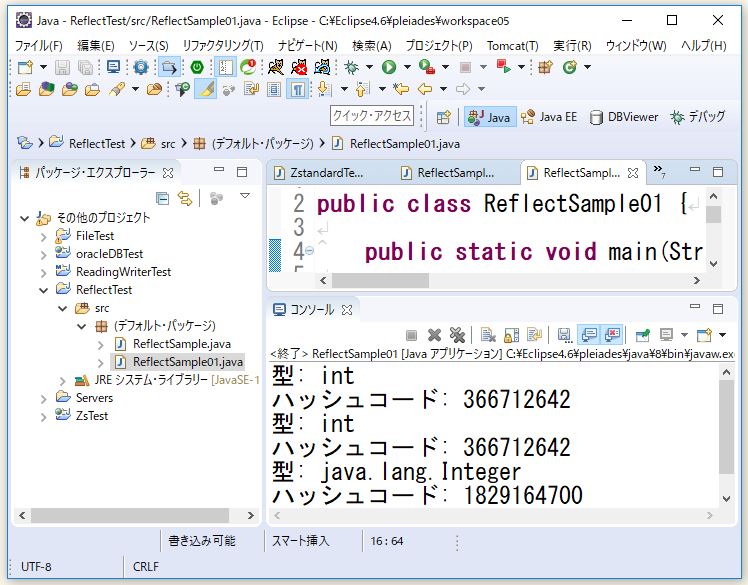Open the New wizard dropdown arrow
748x585 pixels.
[x=43, y=67]
